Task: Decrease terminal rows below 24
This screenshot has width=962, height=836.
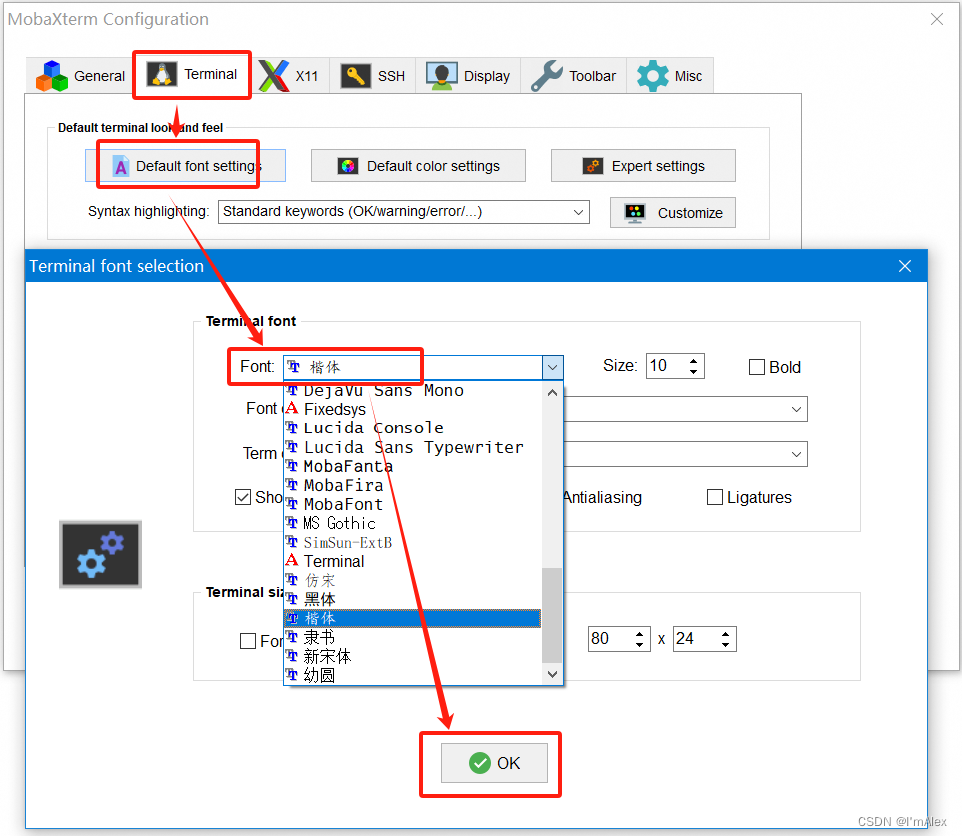Action: tap(726, 645)
